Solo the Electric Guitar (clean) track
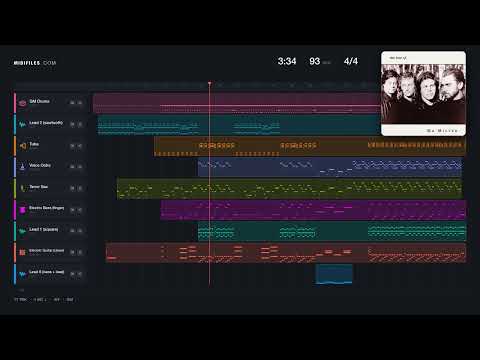Screen dimensions: 480x360 [80, 252]
